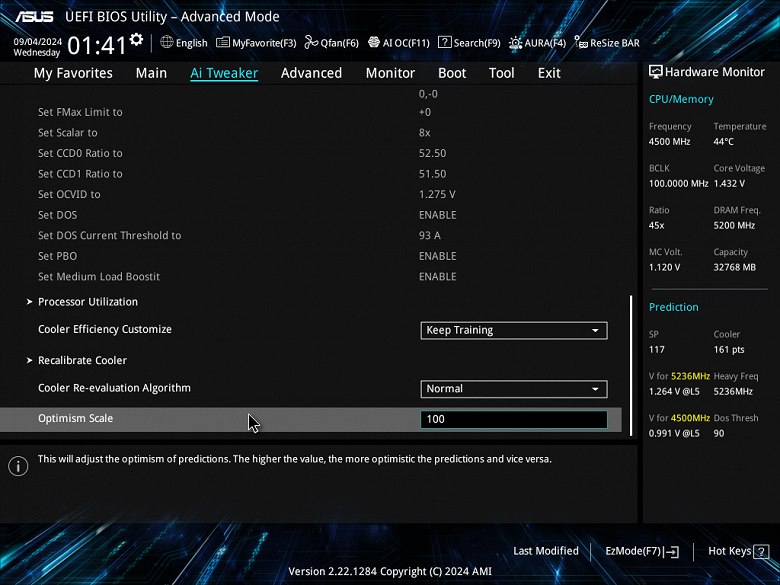The width and height of the screenshot is (780, 585).
Task: Click the Last Modified button
Action: pyautogui.click(x=546, y=551)
